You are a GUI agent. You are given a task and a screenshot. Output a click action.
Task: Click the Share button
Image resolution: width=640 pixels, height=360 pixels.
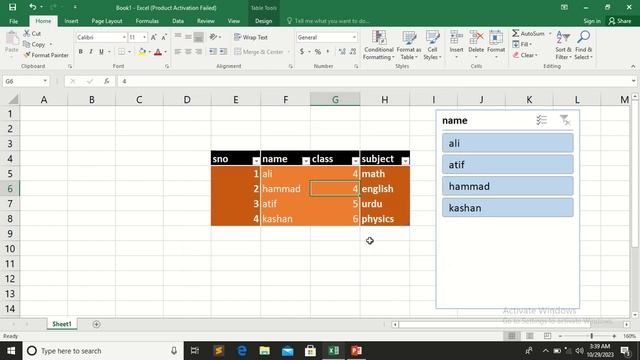(620, 21)
